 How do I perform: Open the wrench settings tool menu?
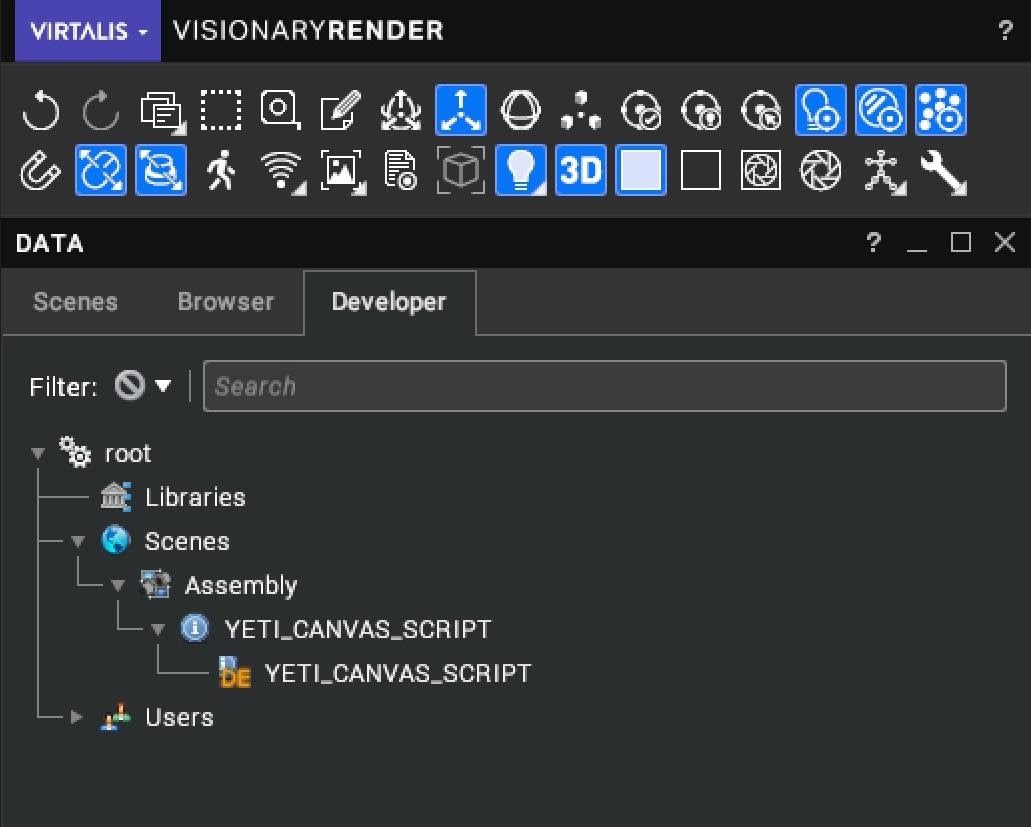(943, 172)
